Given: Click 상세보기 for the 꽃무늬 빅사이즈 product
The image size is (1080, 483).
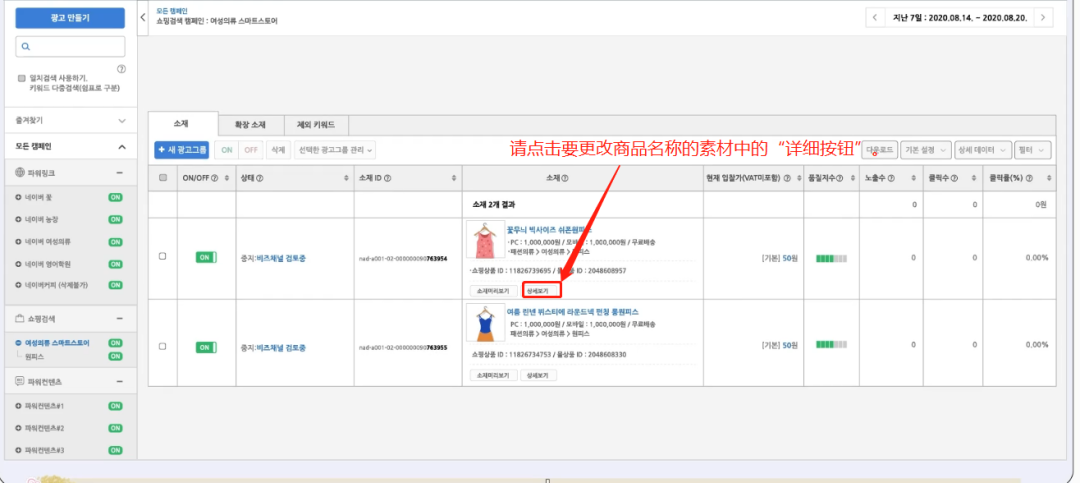Looking at the screenshot, I should [539, 291].
